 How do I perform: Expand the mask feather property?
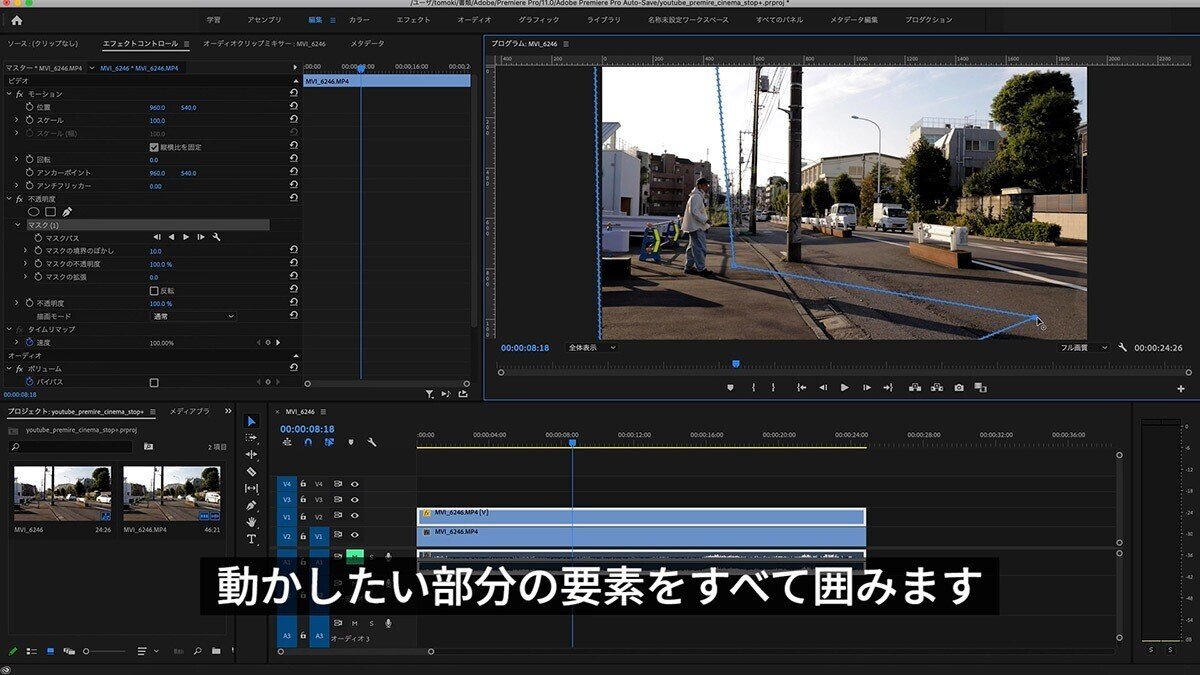[25, 251]
